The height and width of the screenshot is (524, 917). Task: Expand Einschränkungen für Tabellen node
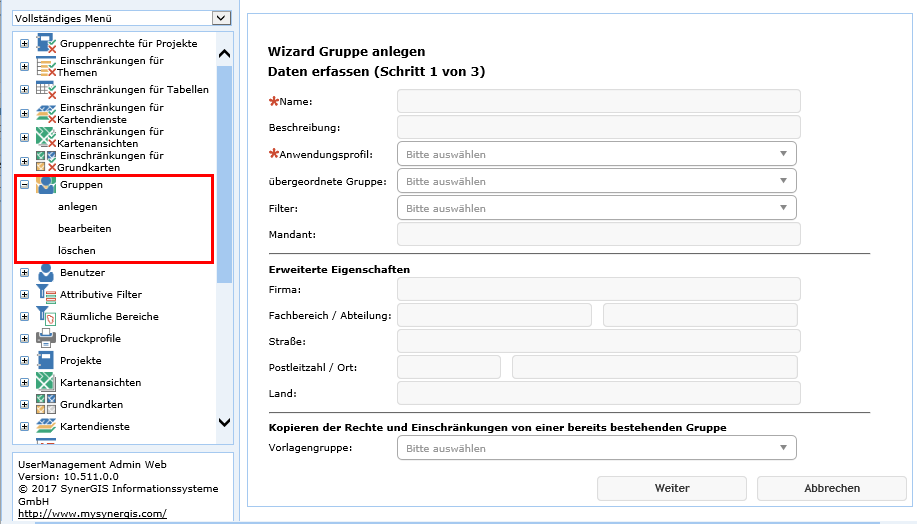click(x=25, y=89)
